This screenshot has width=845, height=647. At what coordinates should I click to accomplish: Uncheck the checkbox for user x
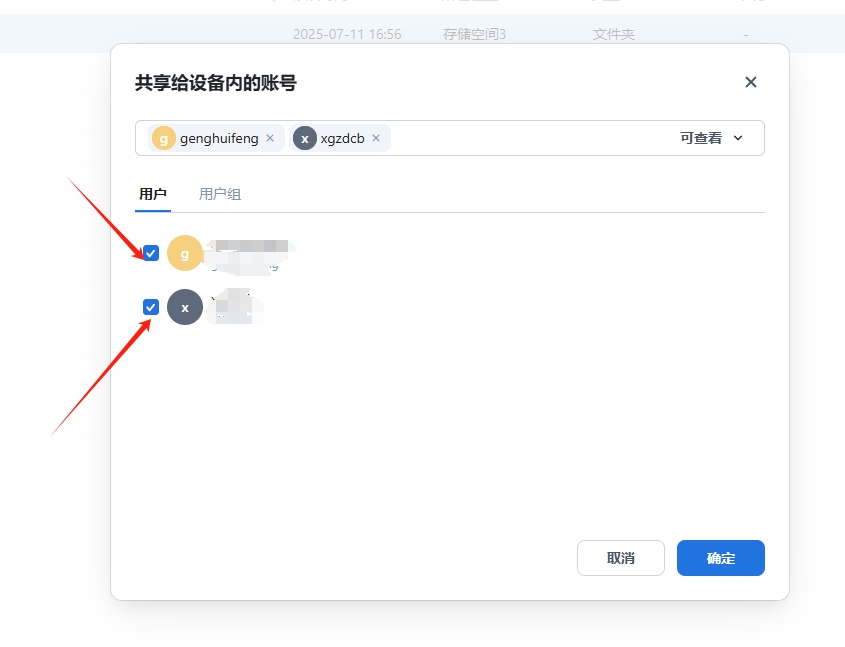[x=151, y=307]
